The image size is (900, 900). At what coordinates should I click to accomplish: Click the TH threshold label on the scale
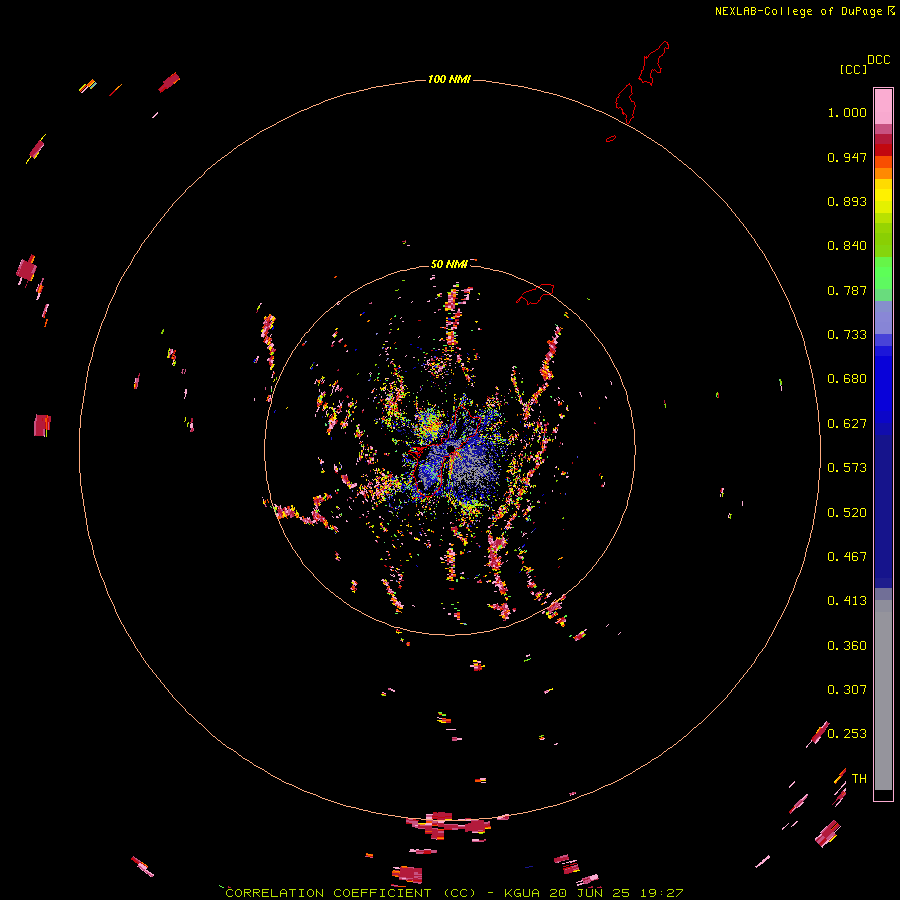click(859, 779)
